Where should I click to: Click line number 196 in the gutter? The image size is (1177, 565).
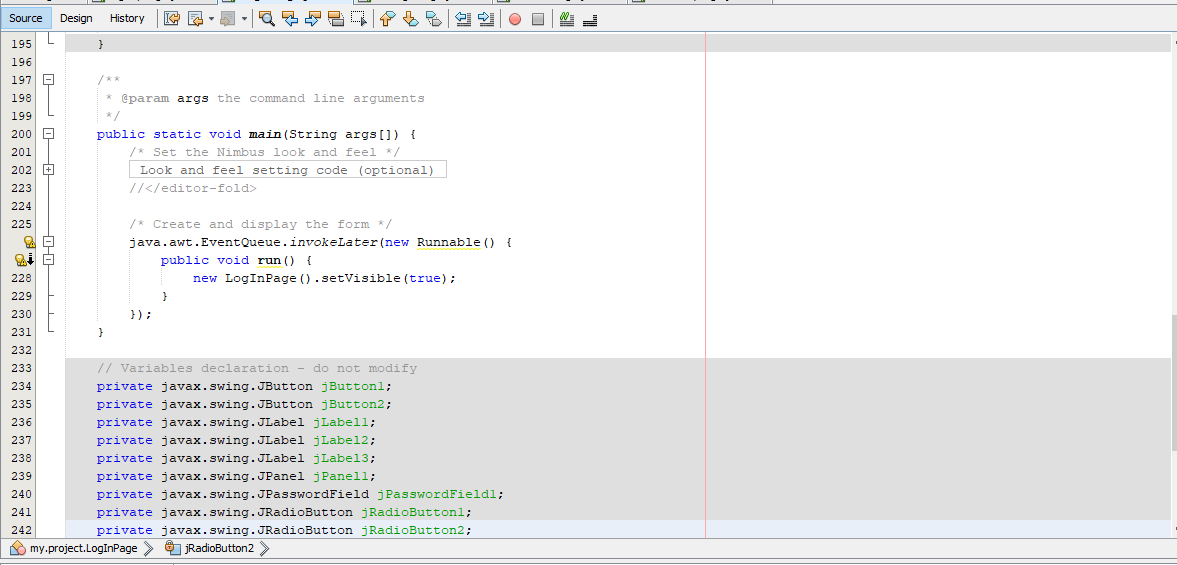21,62
